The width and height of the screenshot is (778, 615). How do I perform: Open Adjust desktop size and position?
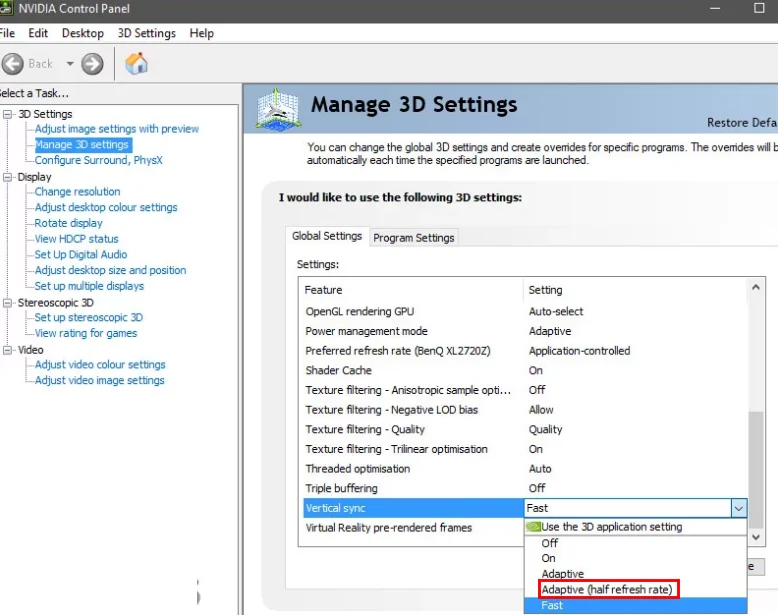coord(110,271)
